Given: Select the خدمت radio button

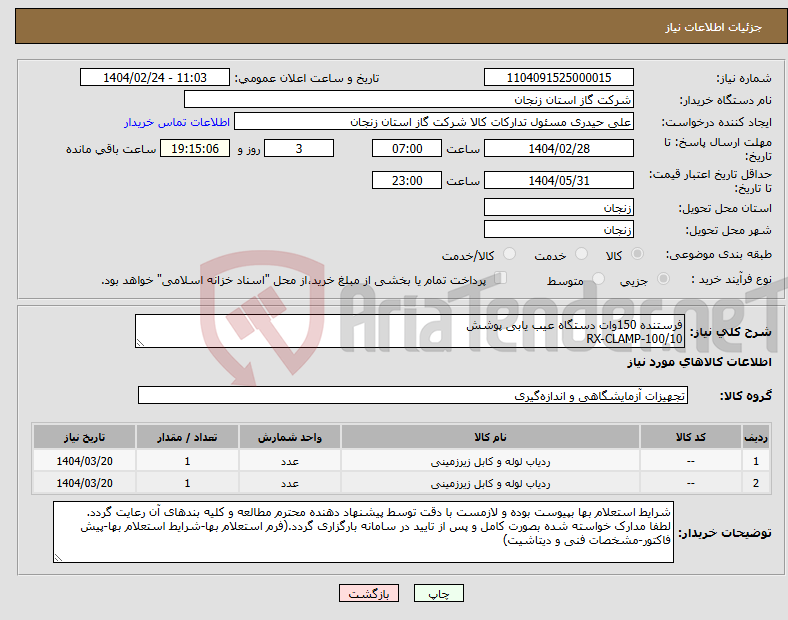Looking at the screenshot, I should click(x=581, y=254).
